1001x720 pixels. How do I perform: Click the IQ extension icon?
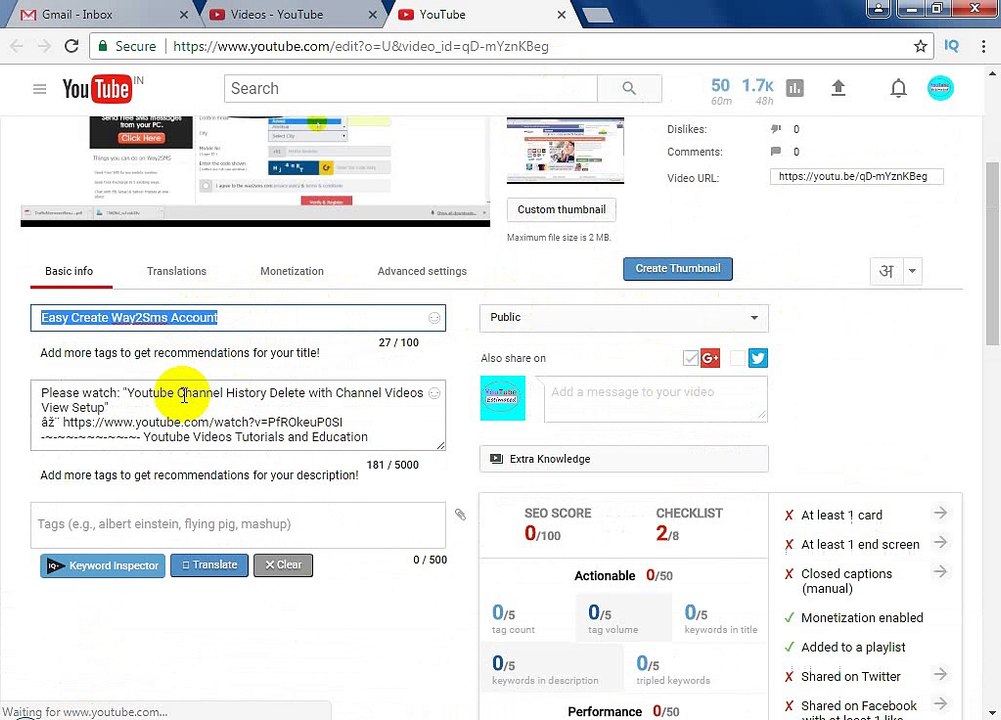tap(951, 46)
